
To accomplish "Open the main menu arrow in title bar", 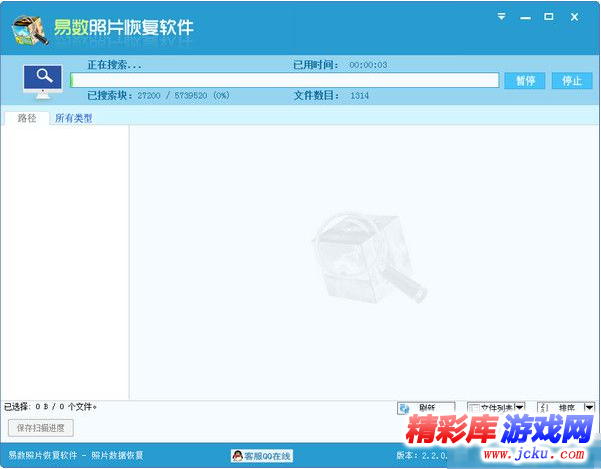I will click(501, 16).
